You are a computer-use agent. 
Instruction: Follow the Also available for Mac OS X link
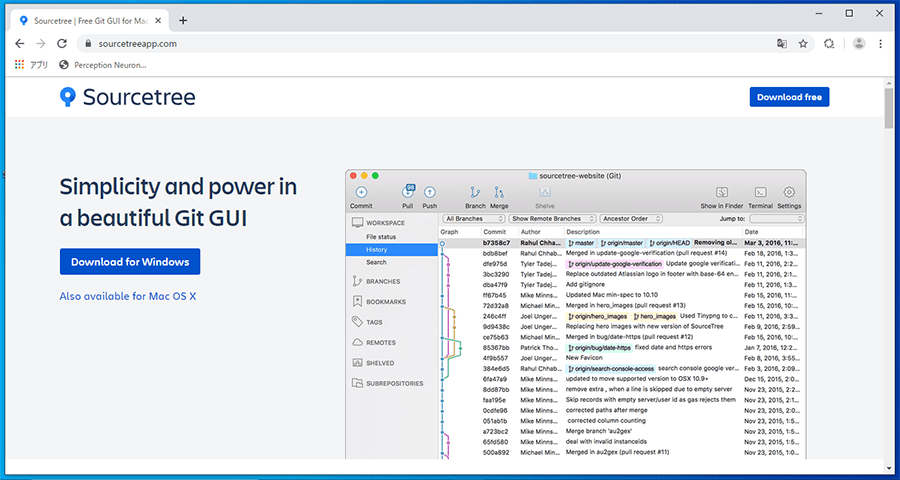[x=128, y=297]
